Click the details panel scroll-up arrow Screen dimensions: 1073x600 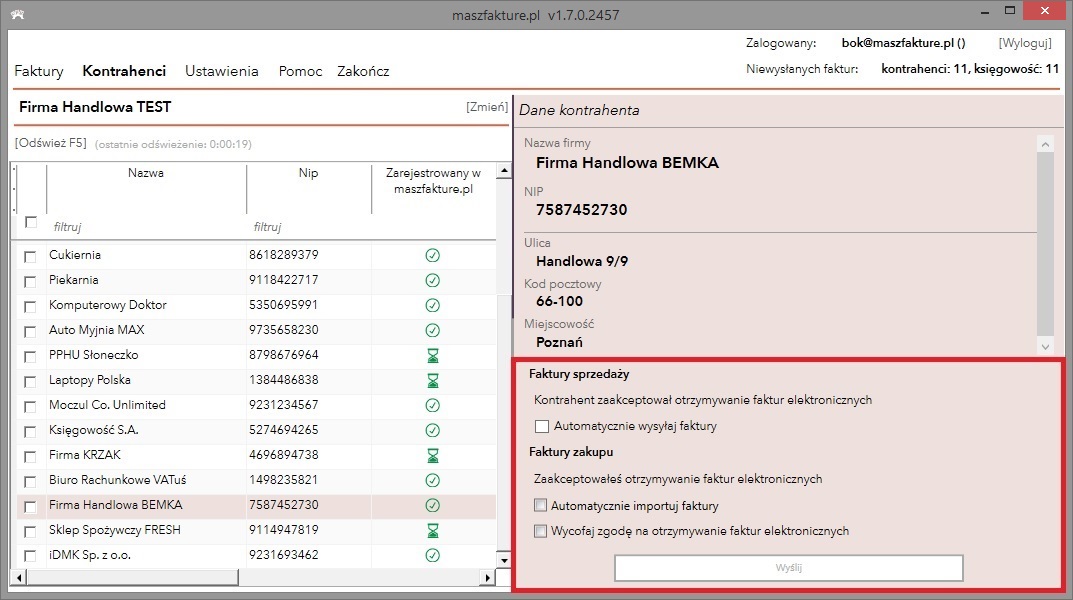(1045, 144)
